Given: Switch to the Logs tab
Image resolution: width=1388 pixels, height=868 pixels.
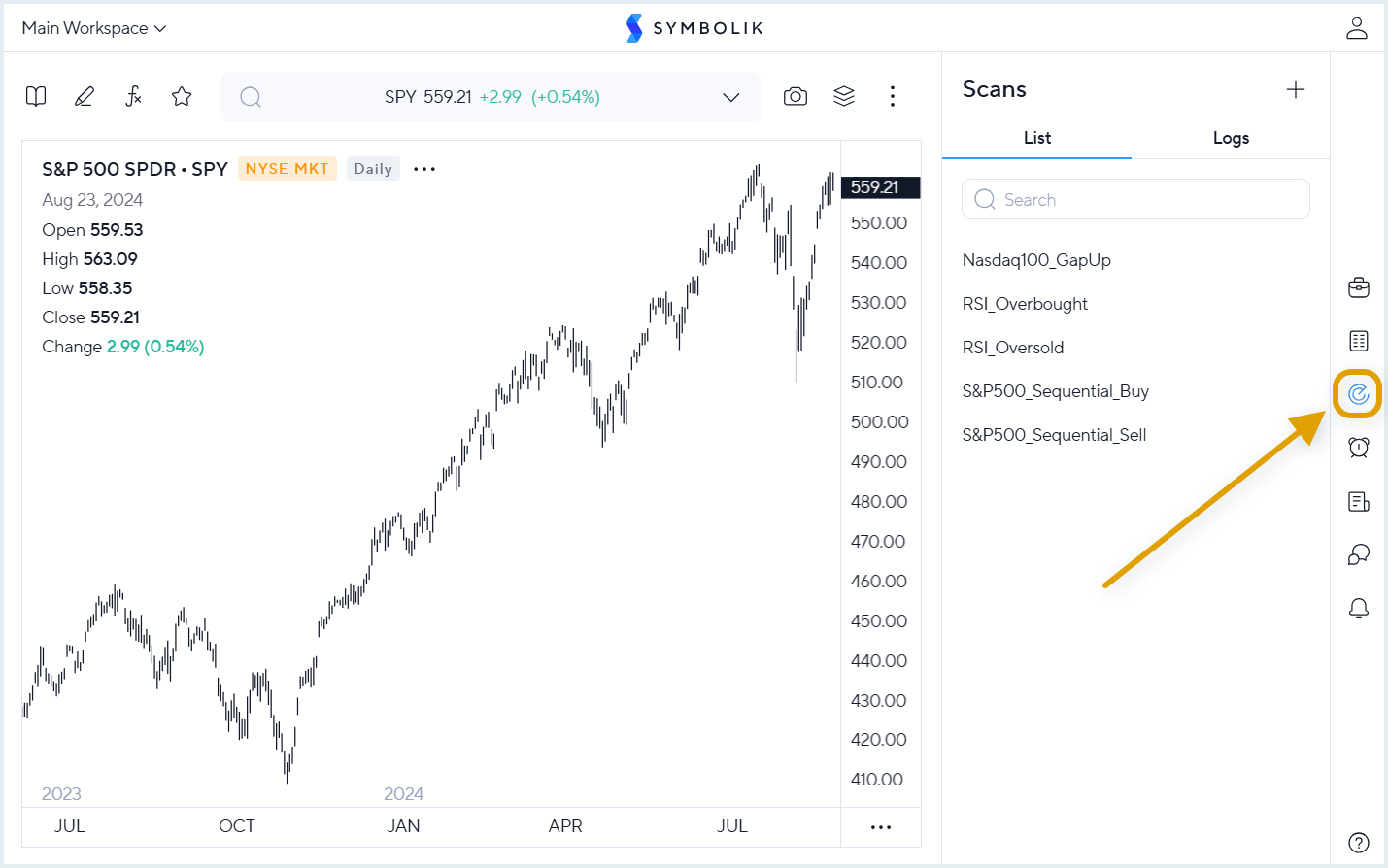Looking at the screenshot, I should point(1231,138).
